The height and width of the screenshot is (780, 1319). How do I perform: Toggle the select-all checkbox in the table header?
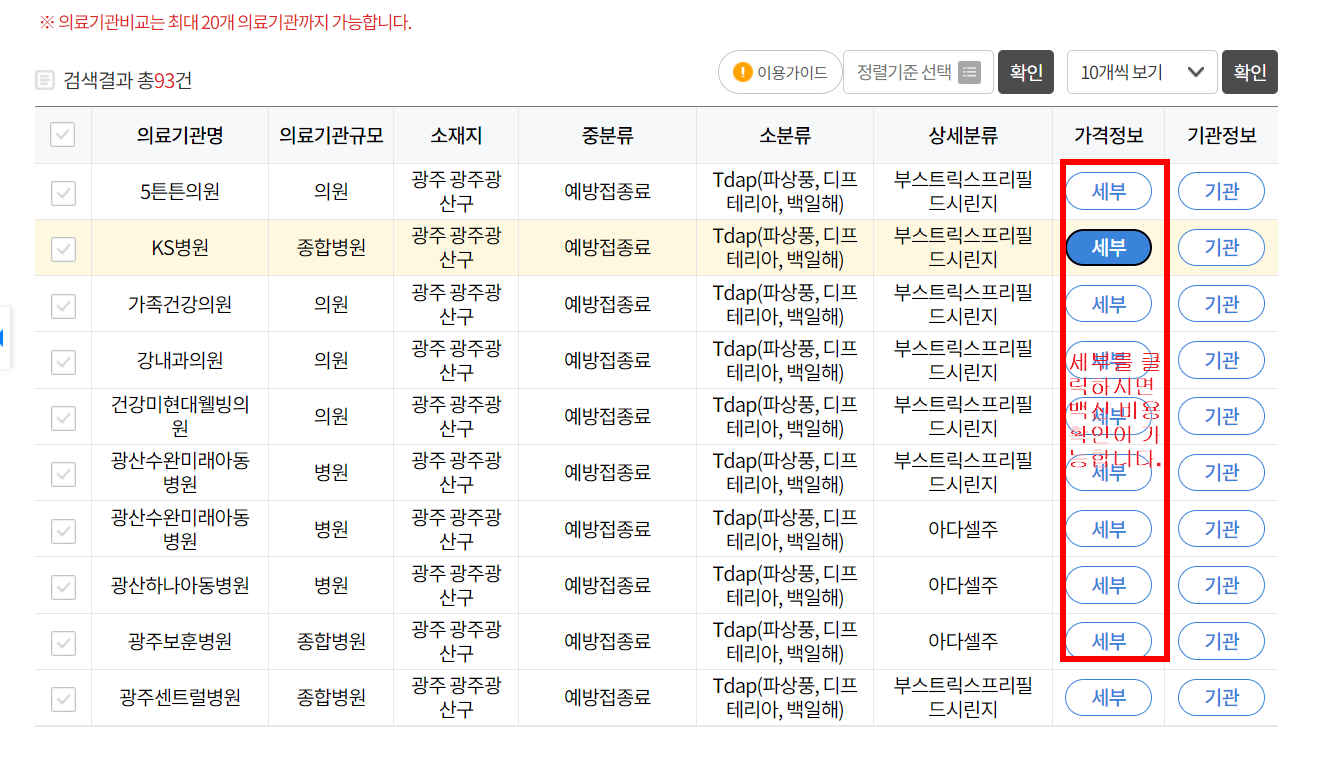(x=63, y=135)
